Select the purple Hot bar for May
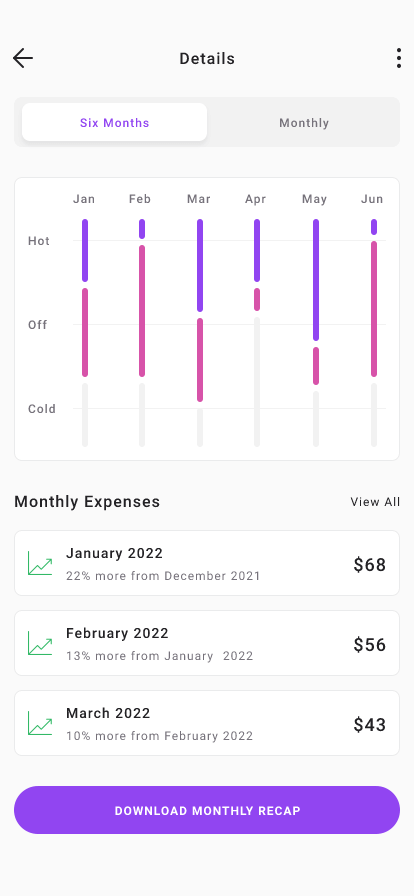This screenshot has height=896, width=414. click(x=316, y=280)
